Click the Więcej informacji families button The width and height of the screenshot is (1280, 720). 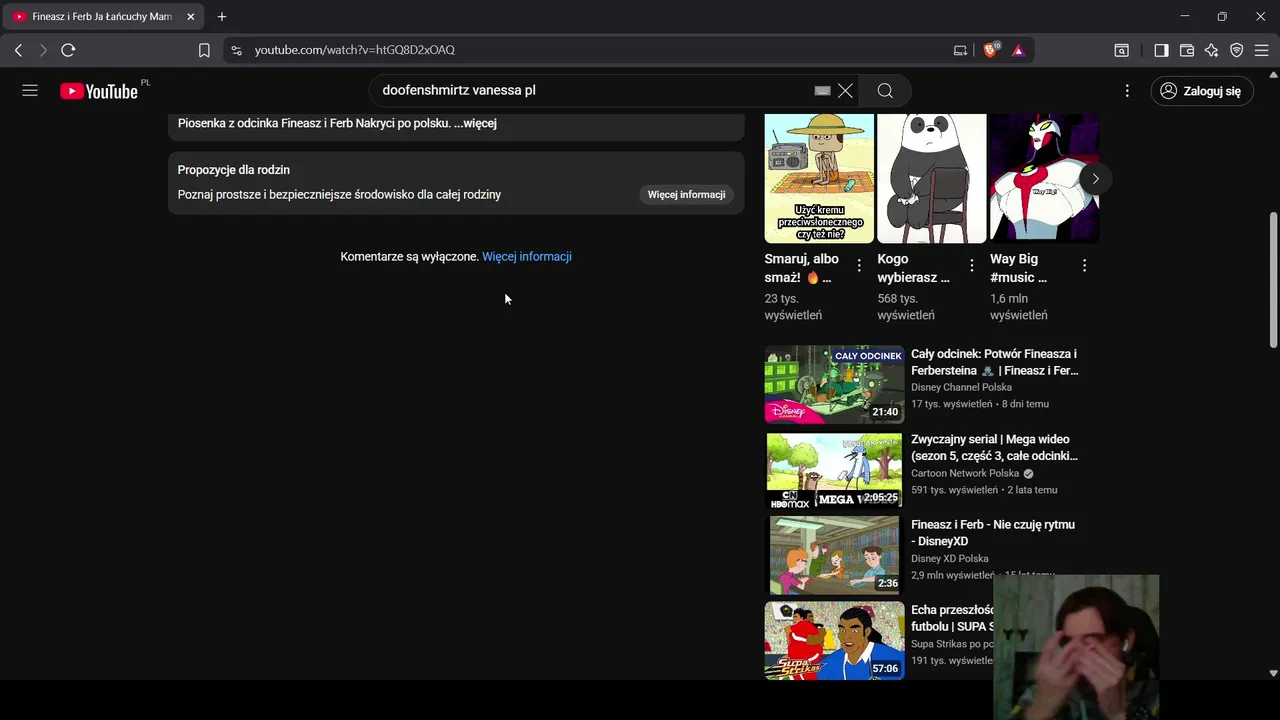tap(686, 195)
